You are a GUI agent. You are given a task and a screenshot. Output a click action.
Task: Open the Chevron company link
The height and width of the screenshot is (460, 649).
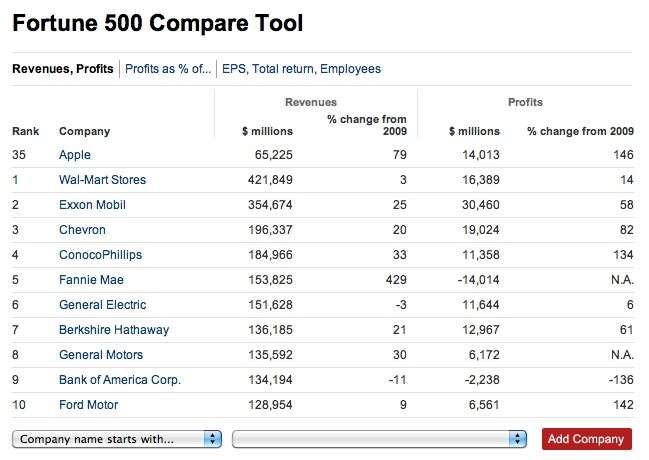(82, 230)
